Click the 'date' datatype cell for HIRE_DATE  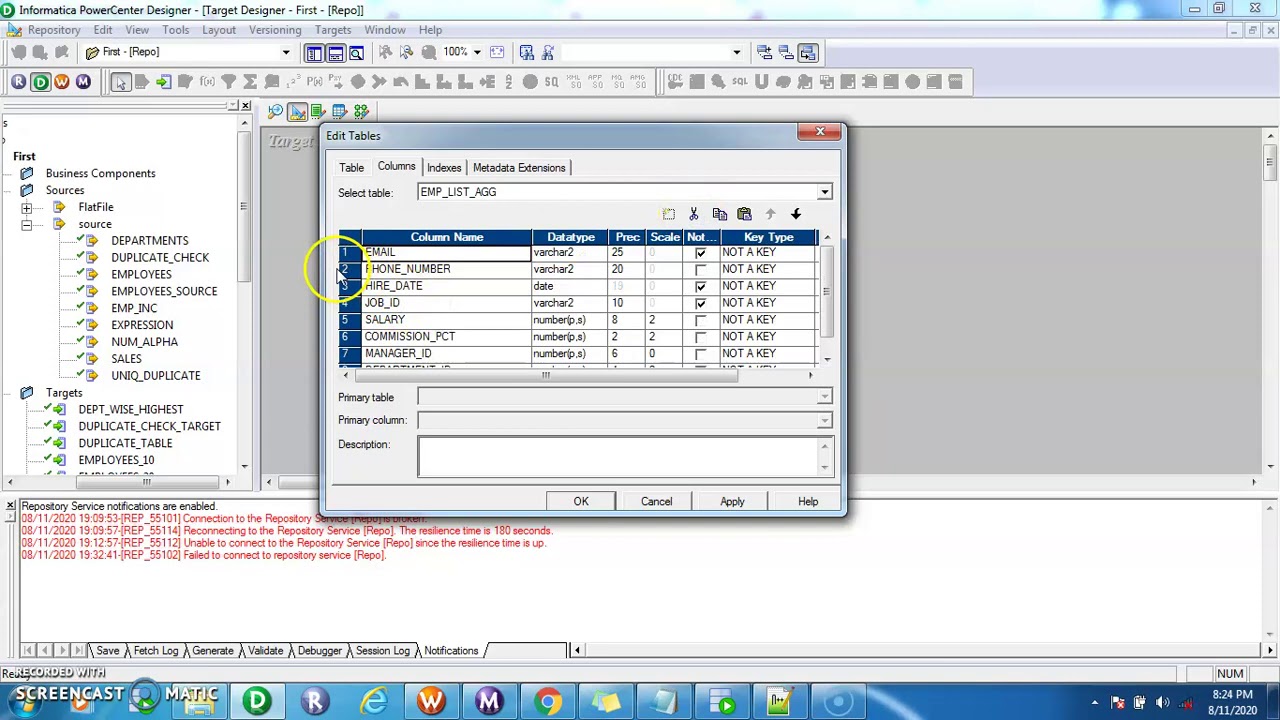pyautogui.click(x=569, y=286)
